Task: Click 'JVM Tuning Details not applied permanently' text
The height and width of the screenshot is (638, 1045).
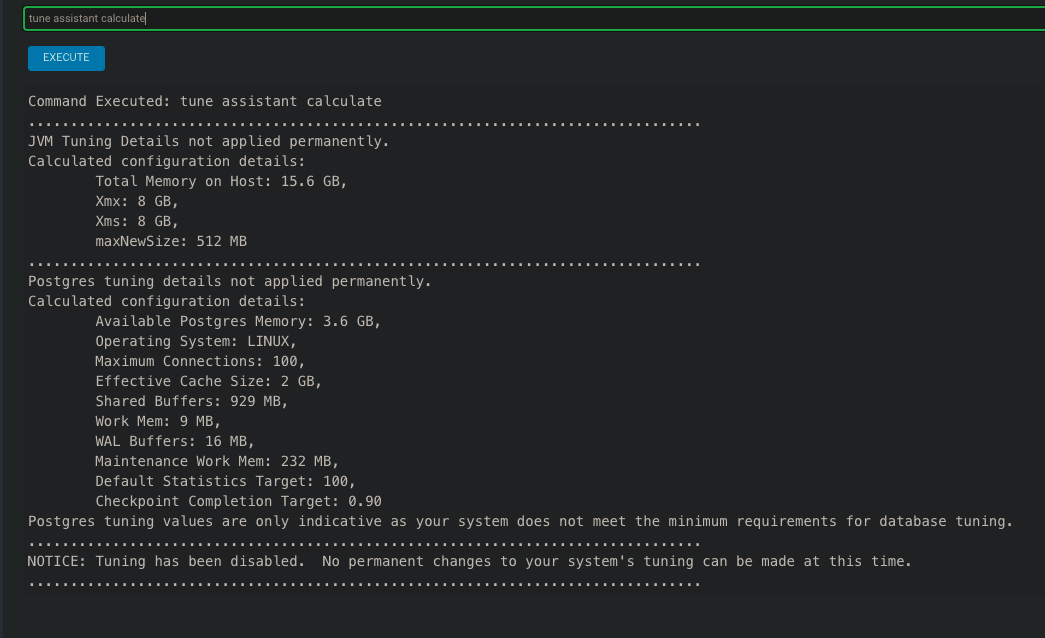Action: click(208, 141)
